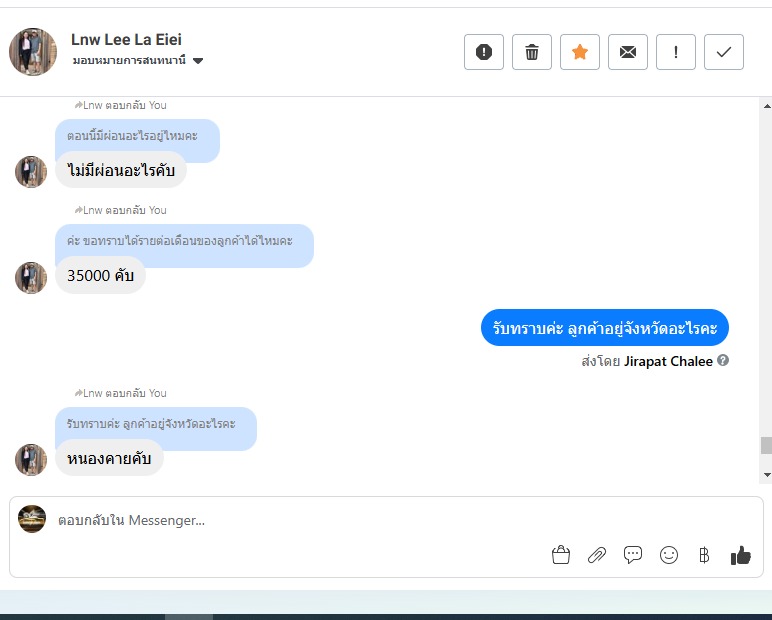The height and width of the screenshot is (620, 772).
Task: Open the shopping bag products icon
Action: pos(561,555)
